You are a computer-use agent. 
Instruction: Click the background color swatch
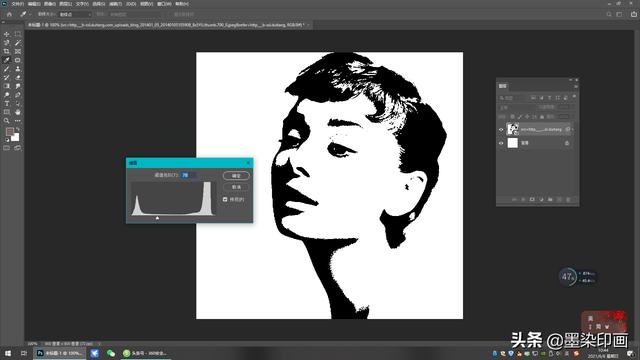[x=16, y=138]
